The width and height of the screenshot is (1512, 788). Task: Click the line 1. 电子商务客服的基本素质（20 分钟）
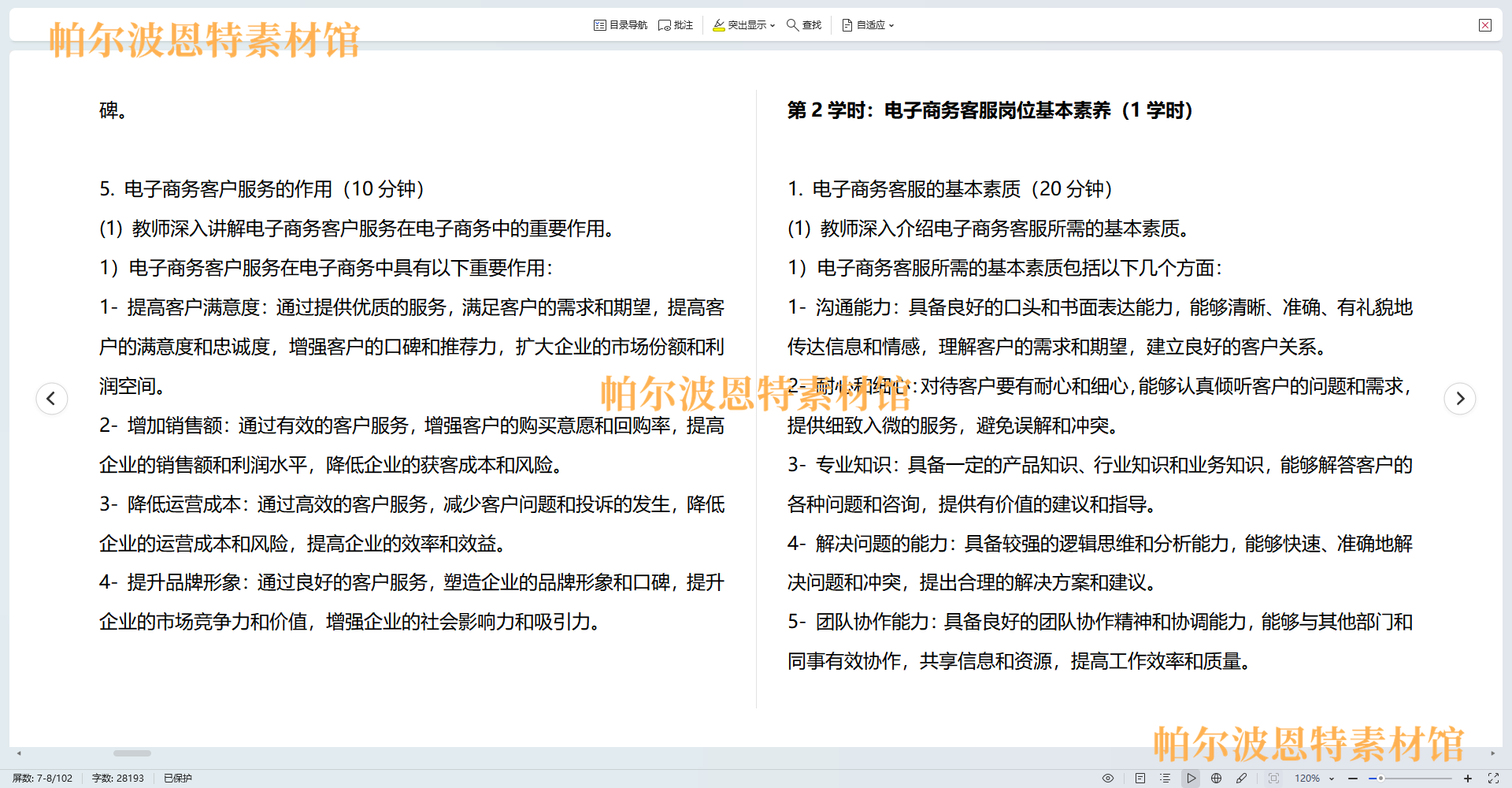tap(951, 189)
